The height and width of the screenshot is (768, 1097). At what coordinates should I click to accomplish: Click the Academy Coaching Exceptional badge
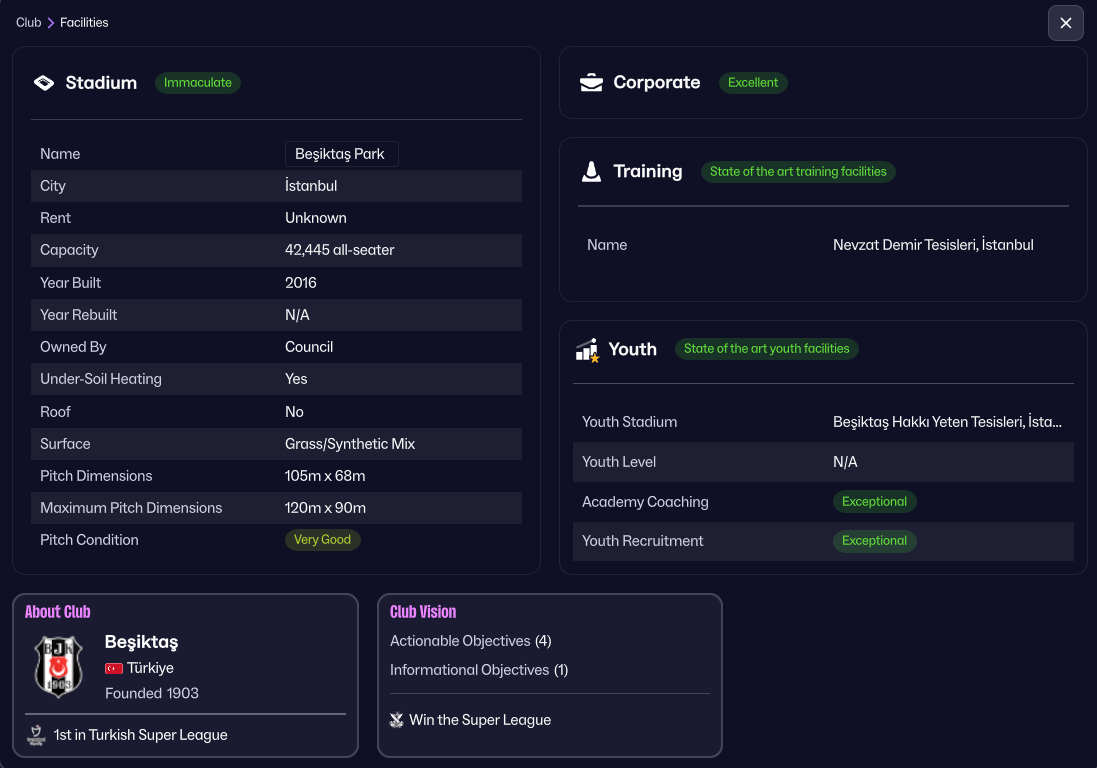[874, 502]
